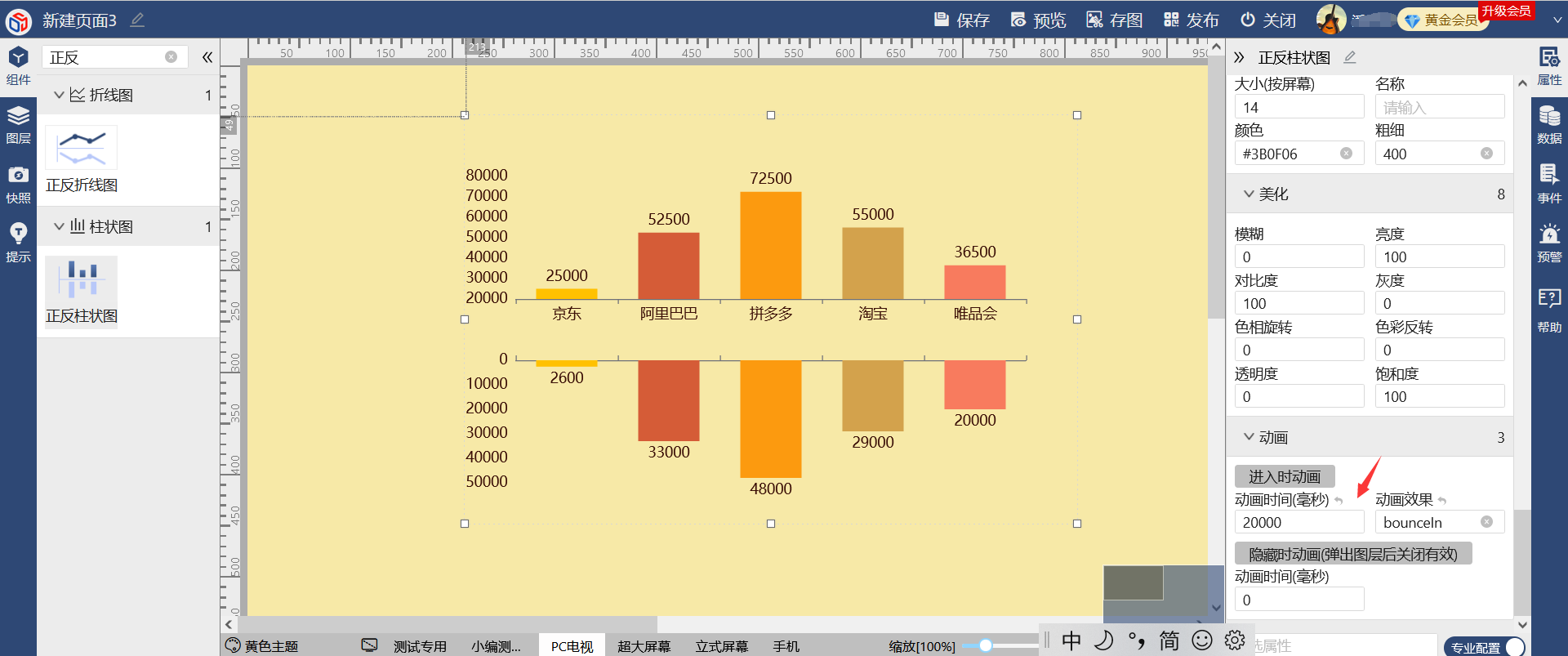Screen dimensions: 1568x656
Task: Rename 正反柱状图 with the pencil icon
Action: 1350,57
